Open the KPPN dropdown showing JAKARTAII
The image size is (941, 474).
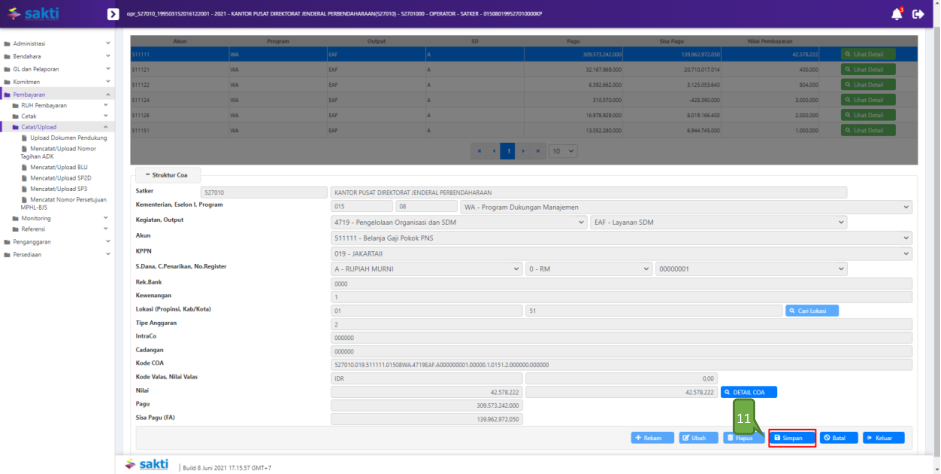(x=621, y=253)
